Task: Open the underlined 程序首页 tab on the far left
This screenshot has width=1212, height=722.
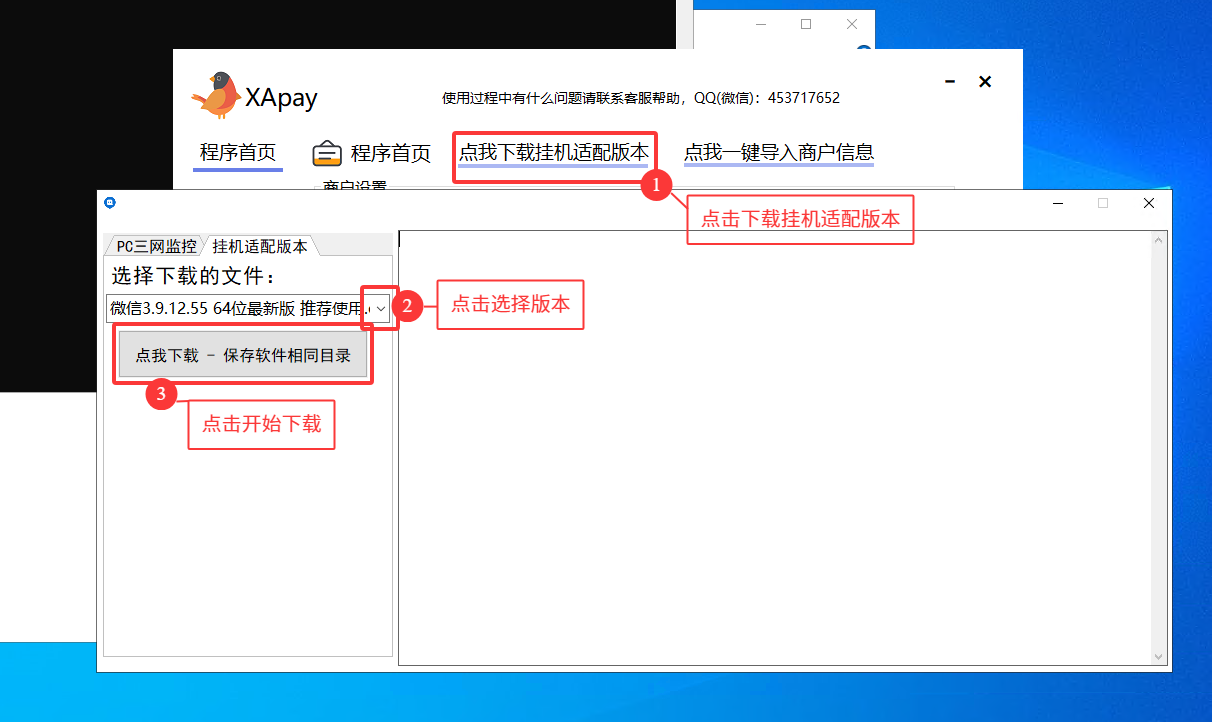Action: click(x=237, y=153)
